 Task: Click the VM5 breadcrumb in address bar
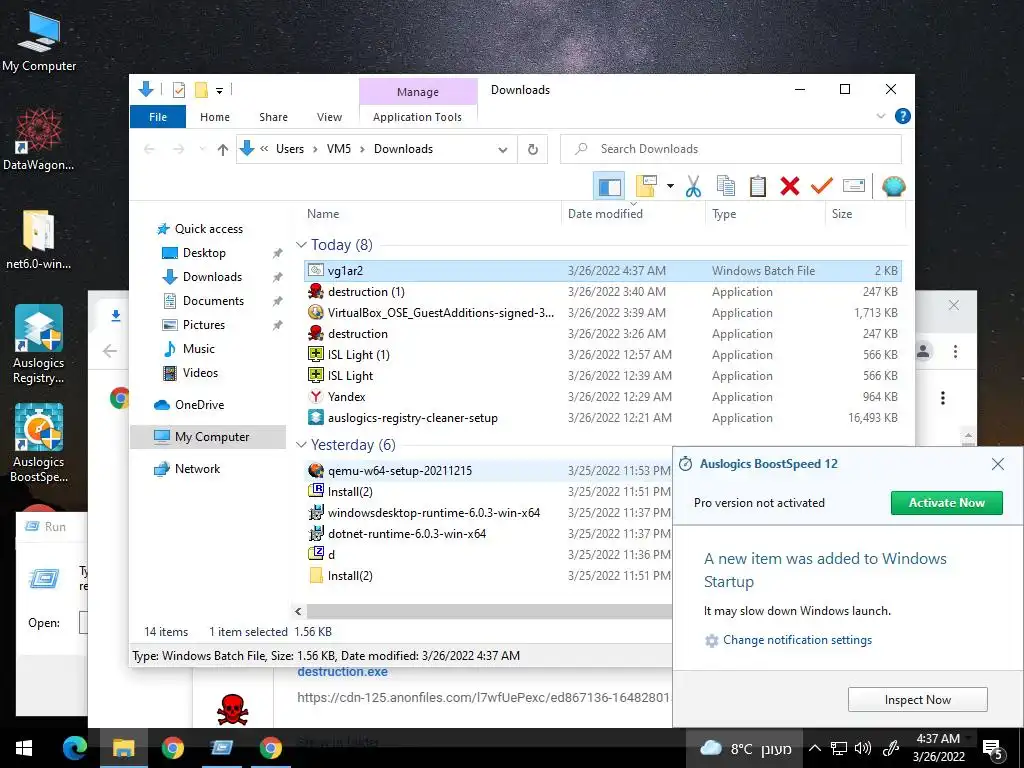point(339,149)
